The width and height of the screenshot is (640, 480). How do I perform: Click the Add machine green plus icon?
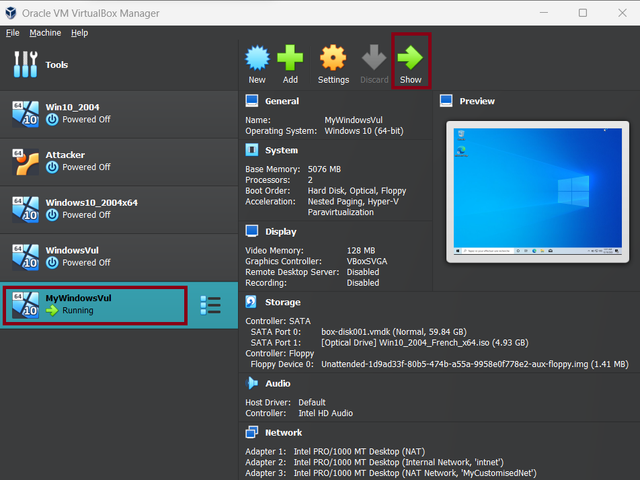click(x=290, y=58)
